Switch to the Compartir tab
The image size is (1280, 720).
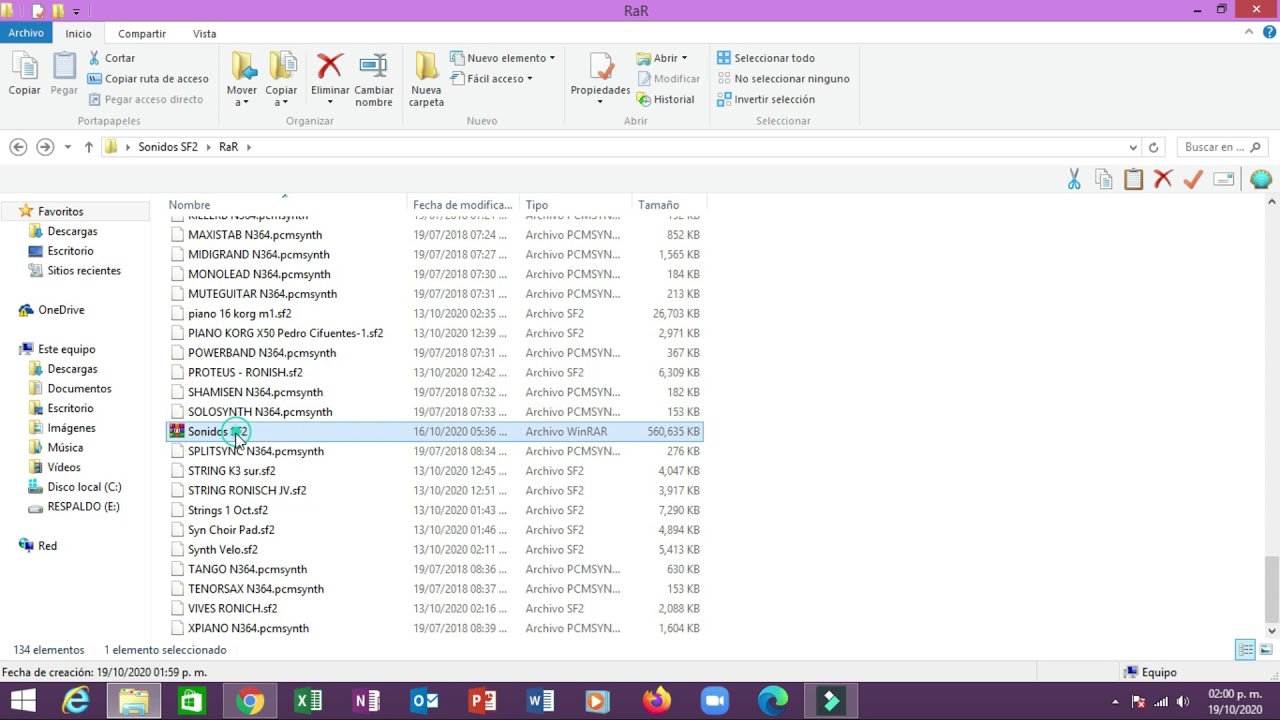coord(142,34)
